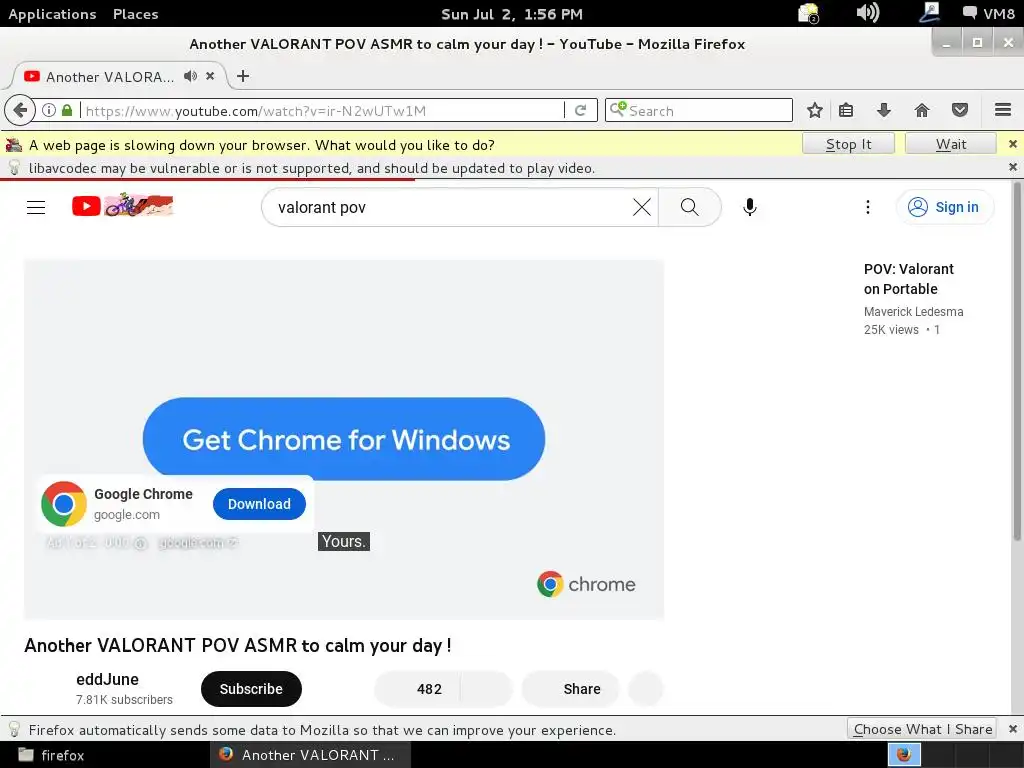Subscribe to eddJune channel
This screenshot has height=768, width=1024.
click(x=251, y=689)
